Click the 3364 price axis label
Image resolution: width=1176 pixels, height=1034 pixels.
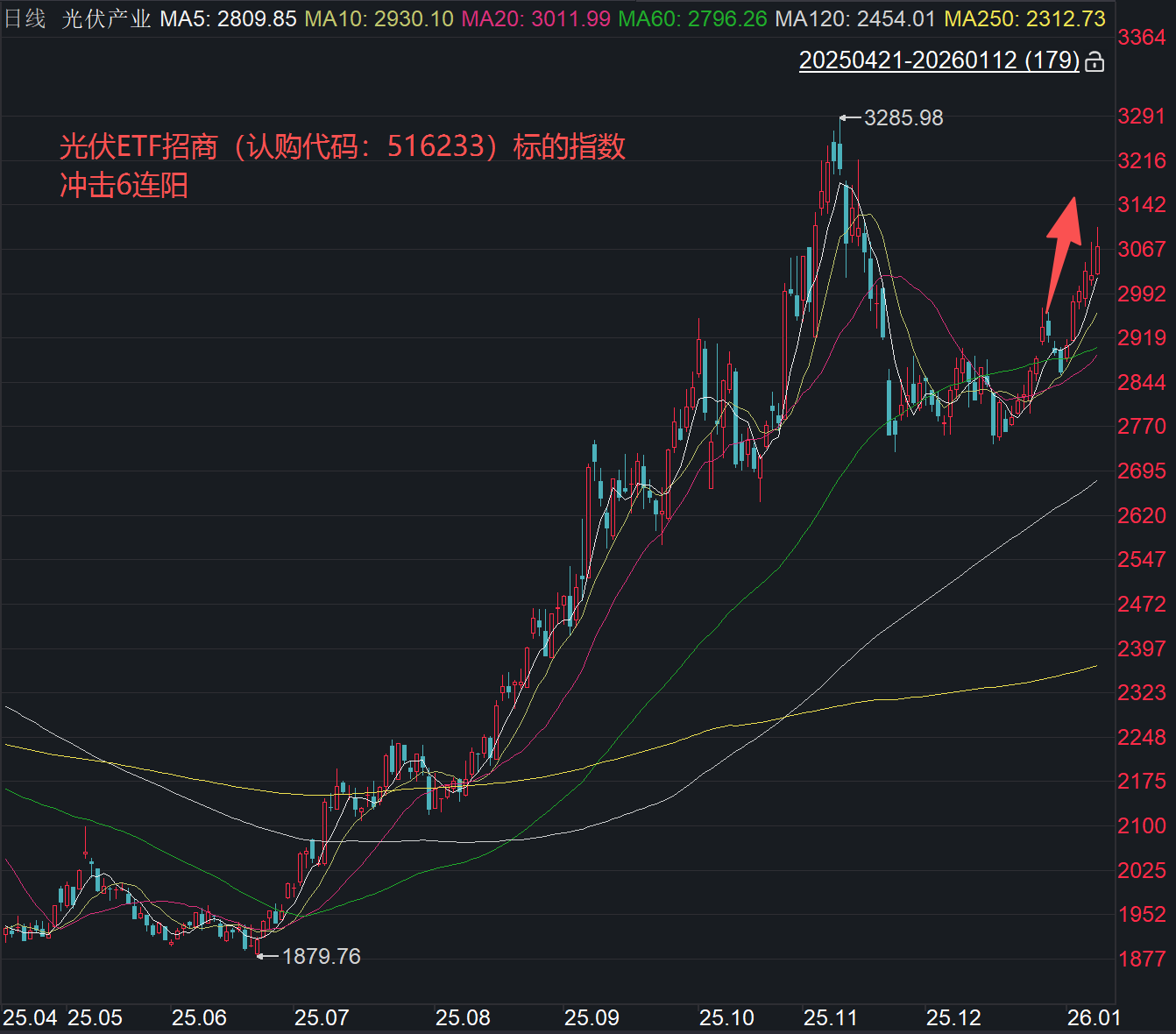(1144, 37)
